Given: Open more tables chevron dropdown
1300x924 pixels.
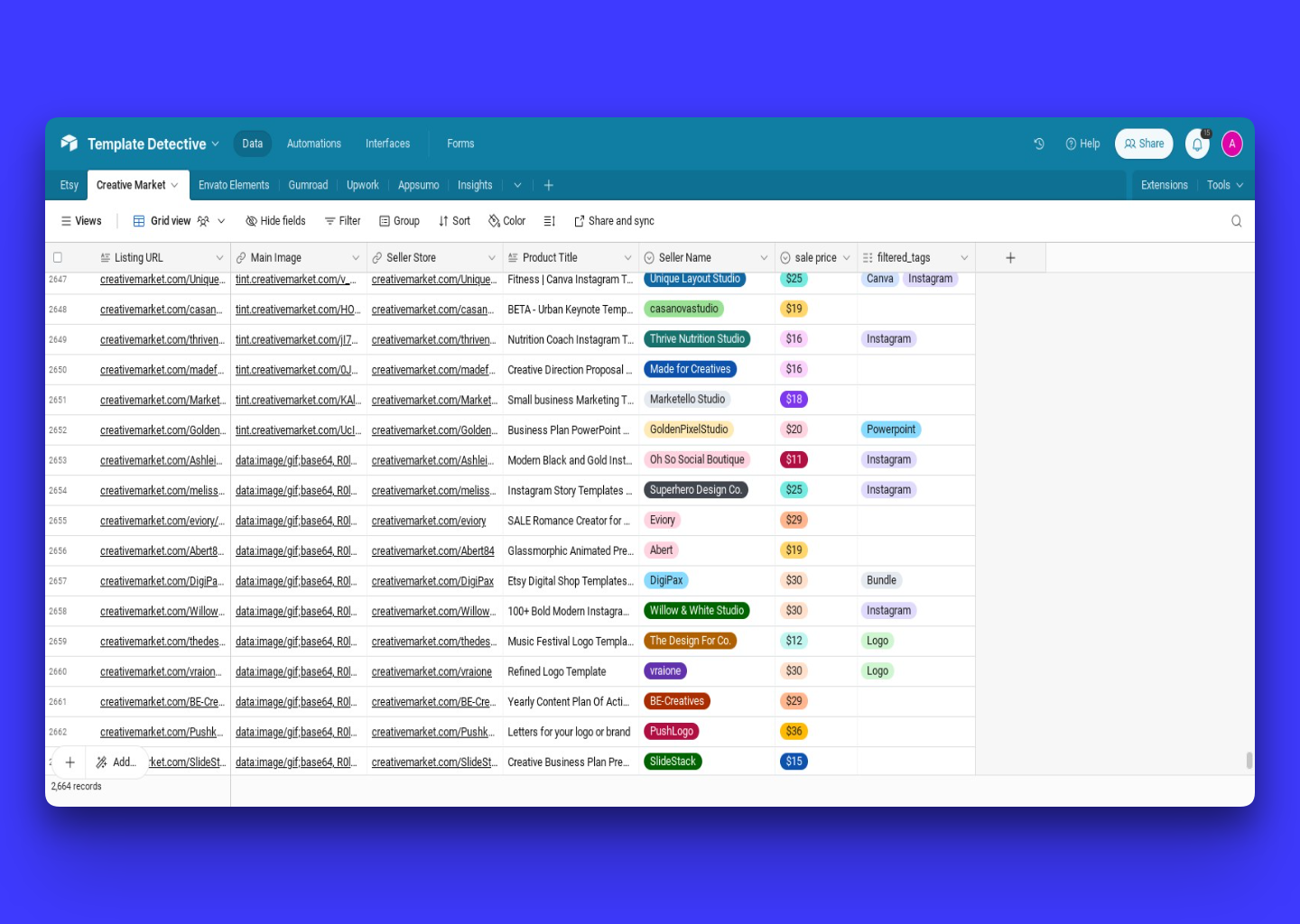Looking at the screenshot, I should coord(517,185).
